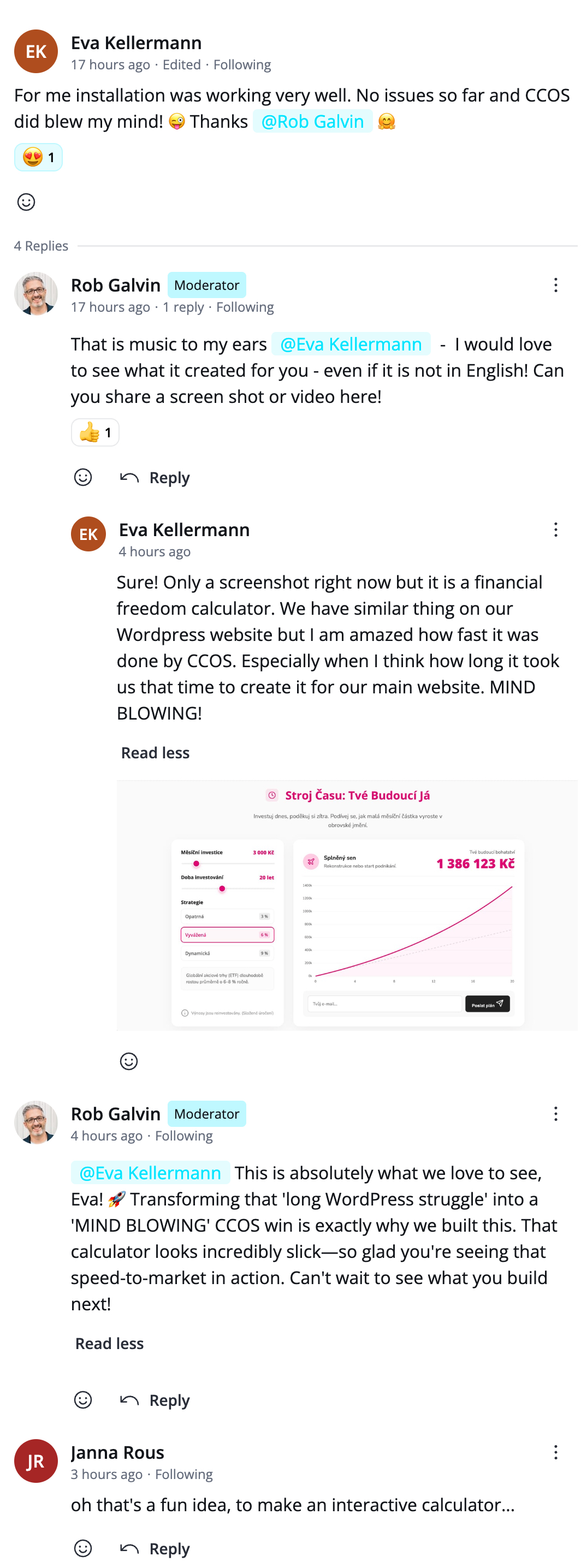The height and width of the screenshot is (1568, 581).
Task: Toggle Following on Eva Kellermann's original post
Action: (x=243, y=64)
